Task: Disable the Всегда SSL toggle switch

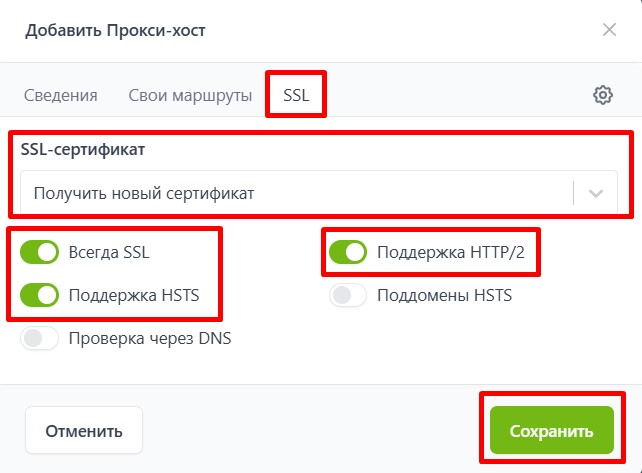Action: (x=40, y=252)
